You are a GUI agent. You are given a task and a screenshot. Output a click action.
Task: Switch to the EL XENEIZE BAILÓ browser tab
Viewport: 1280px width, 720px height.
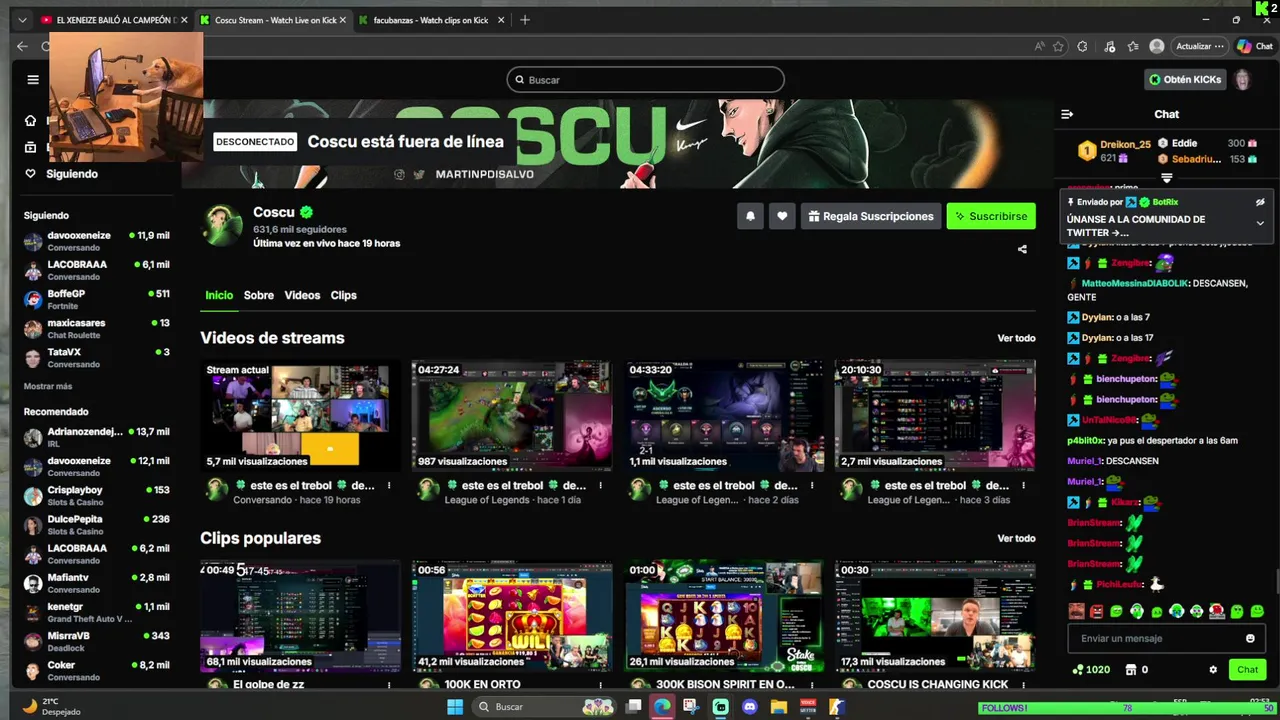115,20
